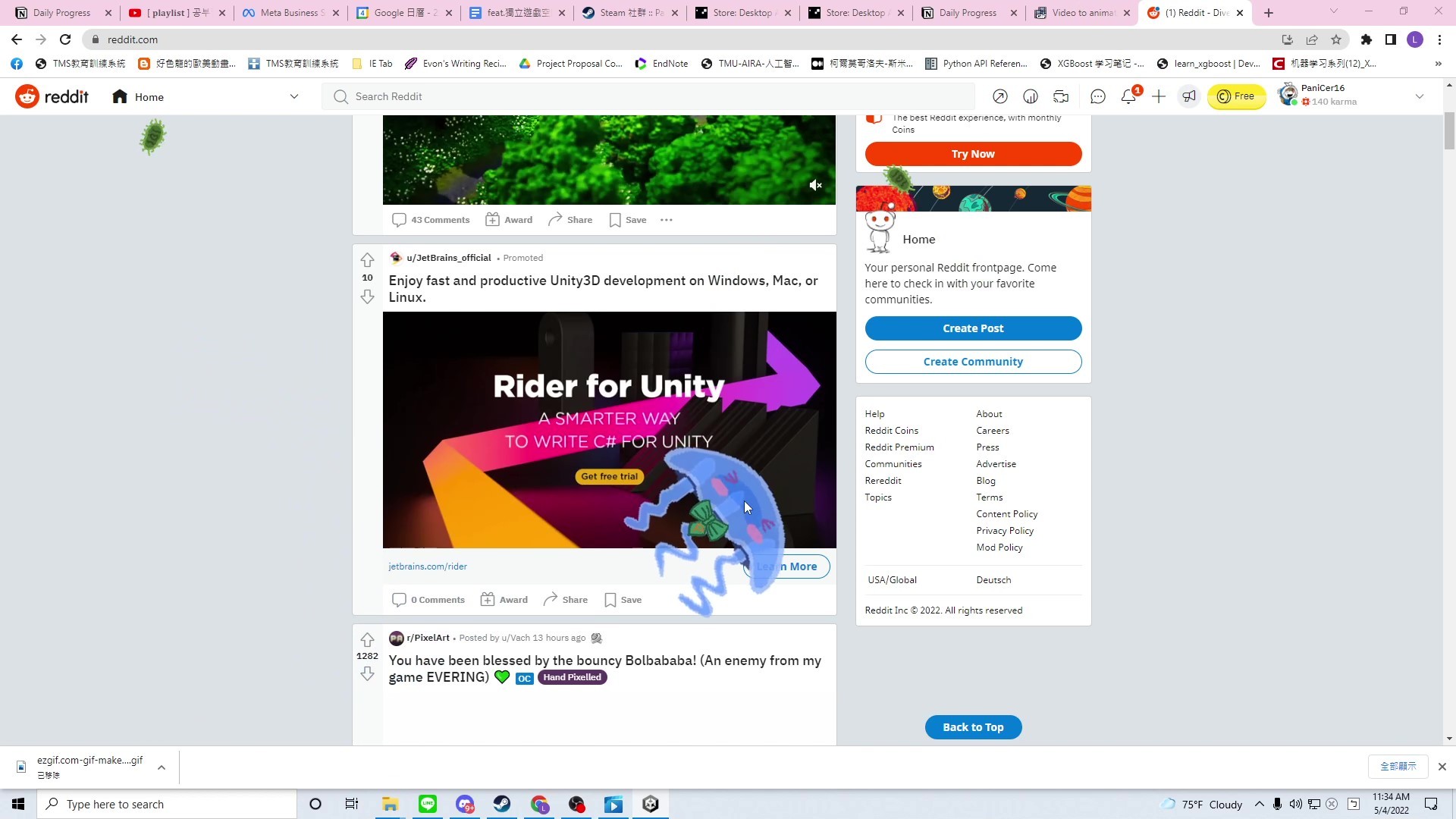This screenshot has height=819, width=1456.
Task: Click the Create Community button
Action: pos(973,361)
